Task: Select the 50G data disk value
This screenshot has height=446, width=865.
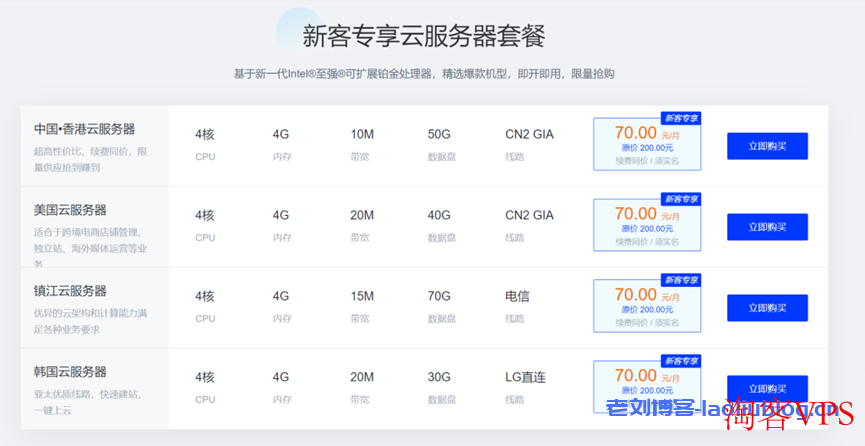Action: [439, 134]
